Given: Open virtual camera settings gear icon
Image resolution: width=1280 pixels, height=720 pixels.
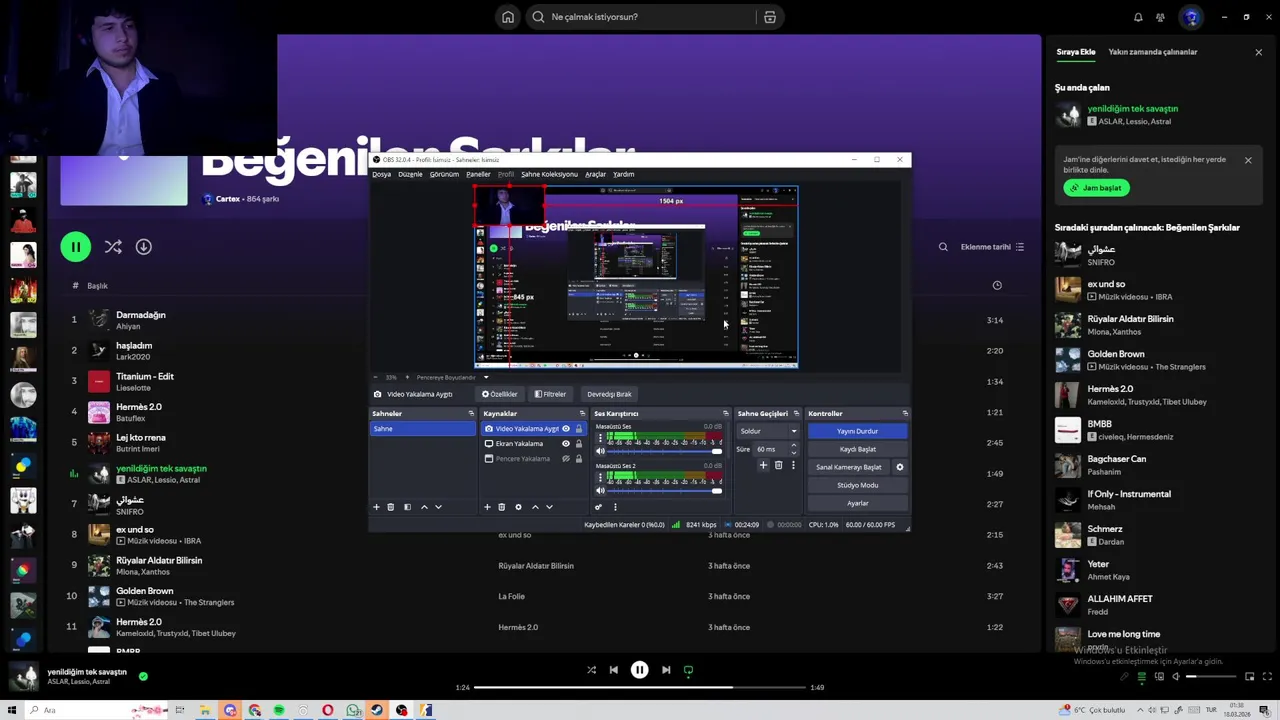Looking at the screenshot, I should tap(899, 467).
